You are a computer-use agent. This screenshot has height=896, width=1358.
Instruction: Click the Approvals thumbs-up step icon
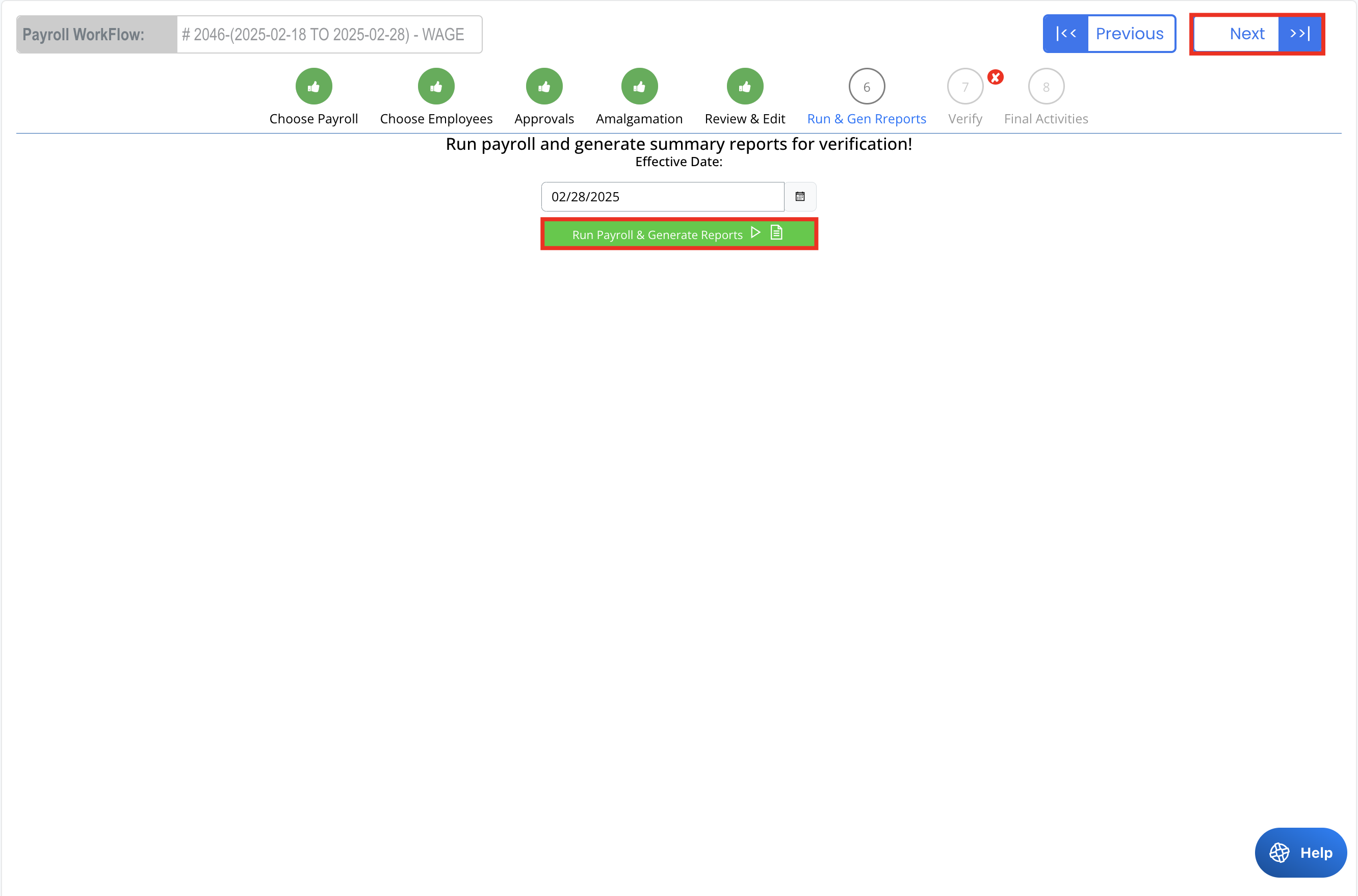click(x=543, y=87)
